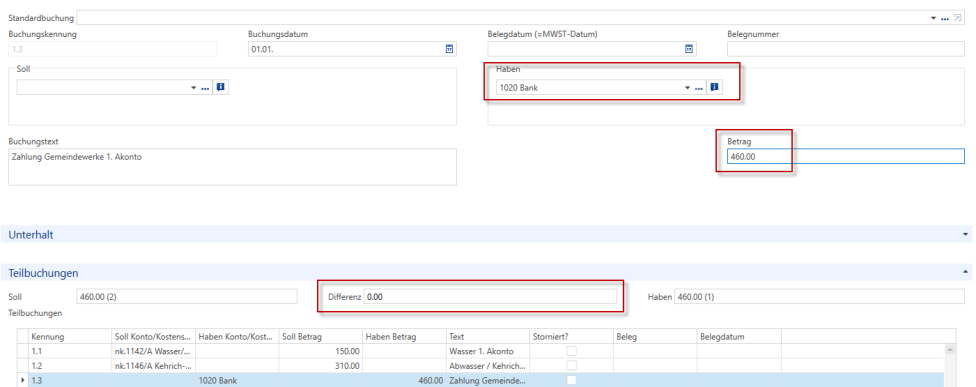Click the nk.1146/A Kehrich account cell
The height and width of the screenshot is (387, 976).
(154, 365)
